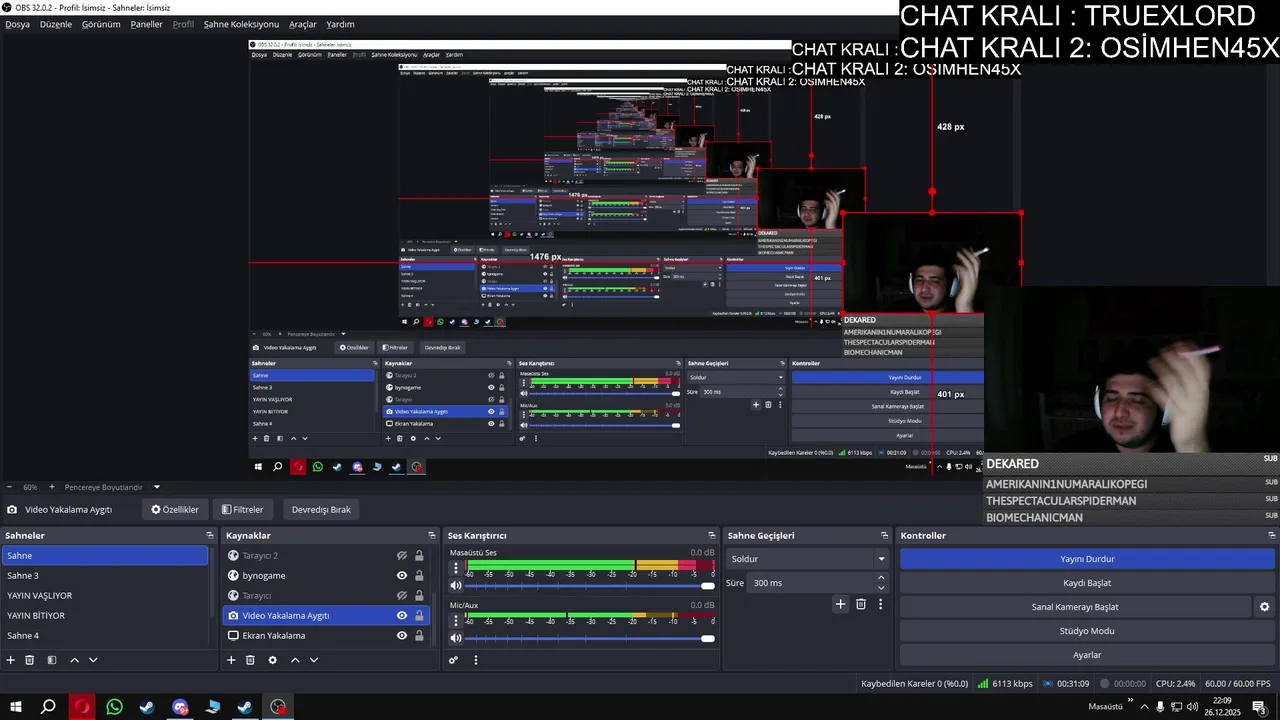Click Devredışı Bırak button
1280x720 pixels.
[x=321, y=509]
